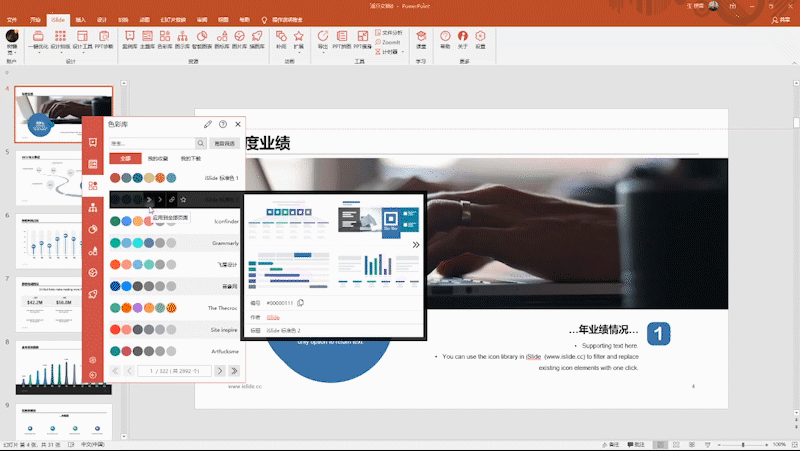
Task: Open the 文件 File menu tab
Action: (12, 19)
